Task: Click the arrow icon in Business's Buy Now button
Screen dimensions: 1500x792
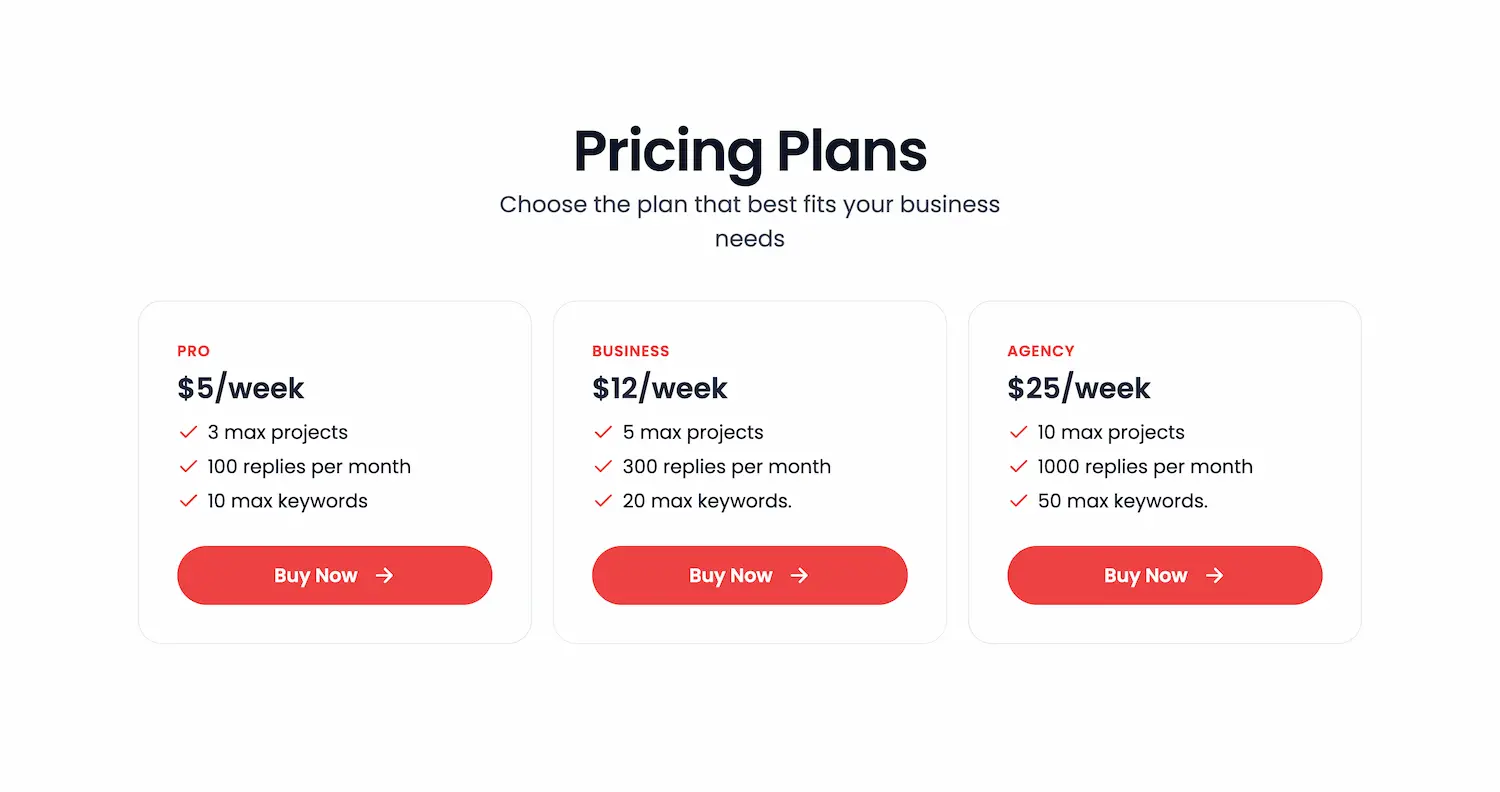Action: [799, 575]
